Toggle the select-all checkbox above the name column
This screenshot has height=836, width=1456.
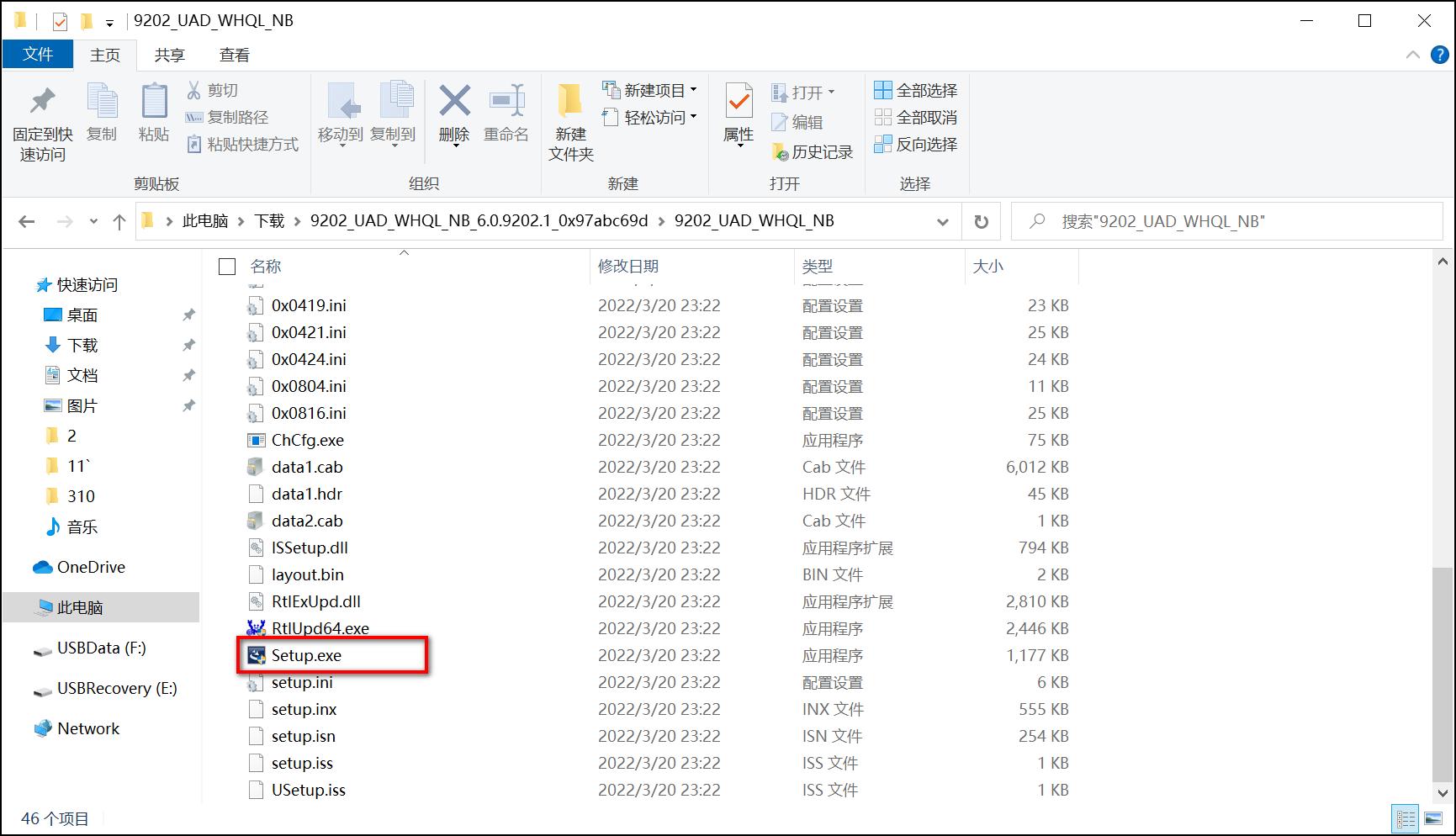point(226,266)
